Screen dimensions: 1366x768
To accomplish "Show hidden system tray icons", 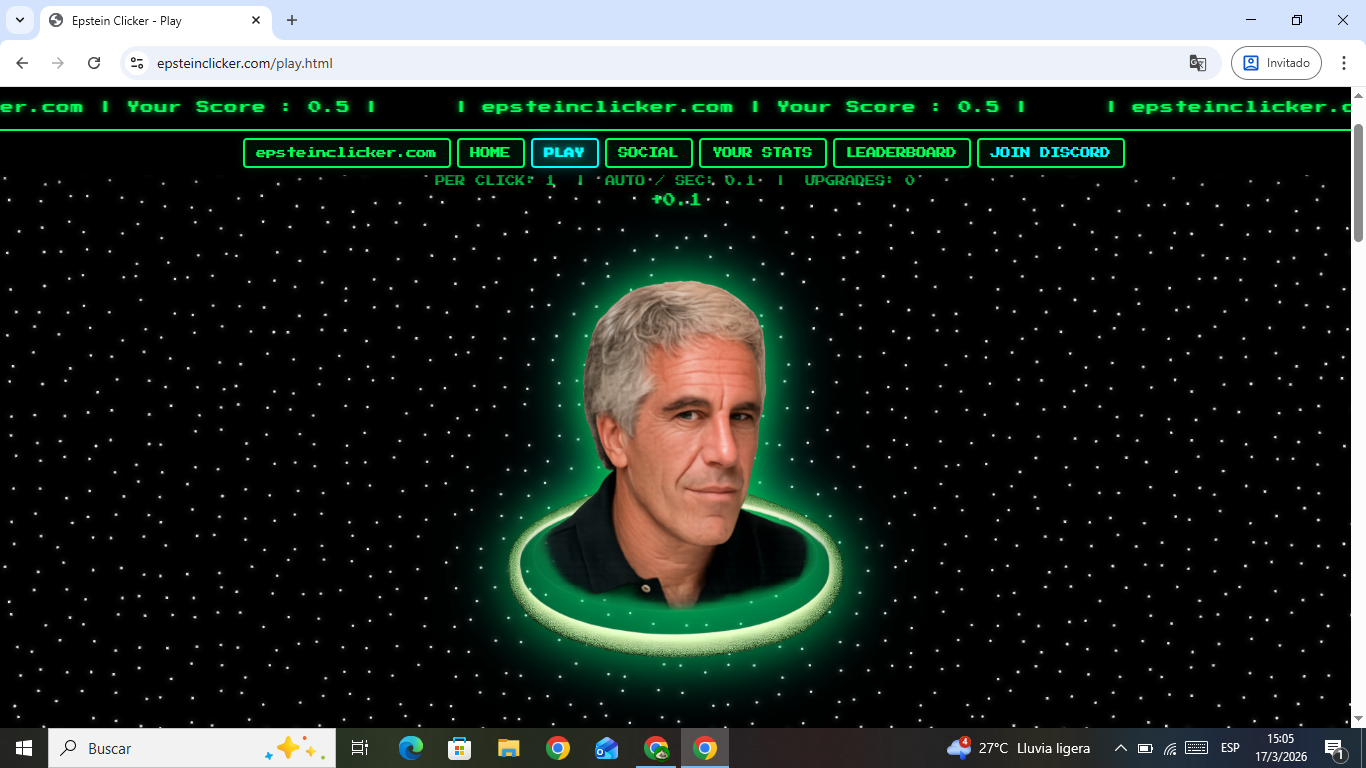I will pos(1120,748).
